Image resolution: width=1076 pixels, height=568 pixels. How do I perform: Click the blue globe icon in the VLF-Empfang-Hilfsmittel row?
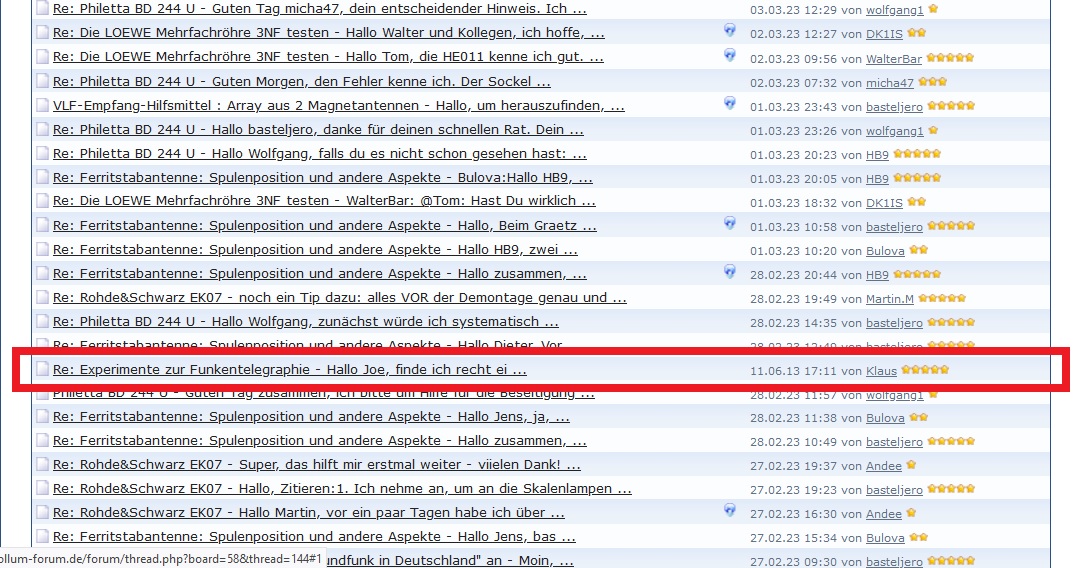730,104
